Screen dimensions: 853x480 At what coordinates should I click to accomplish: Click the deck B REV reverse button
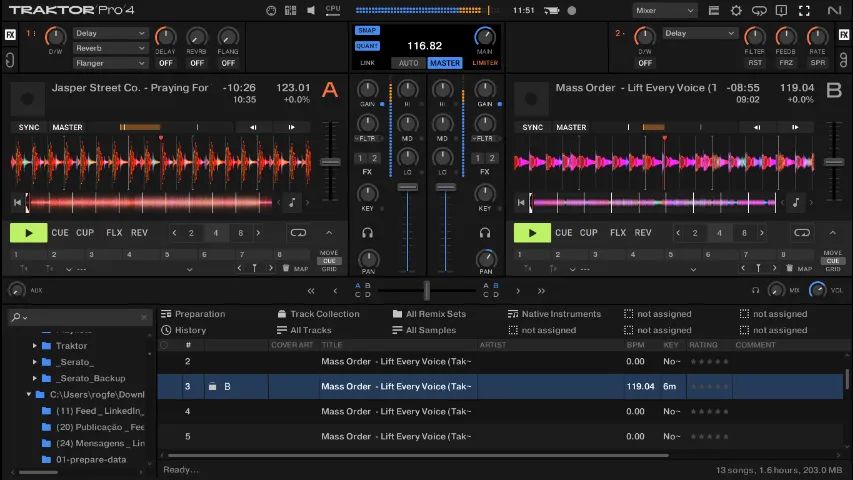643,232
